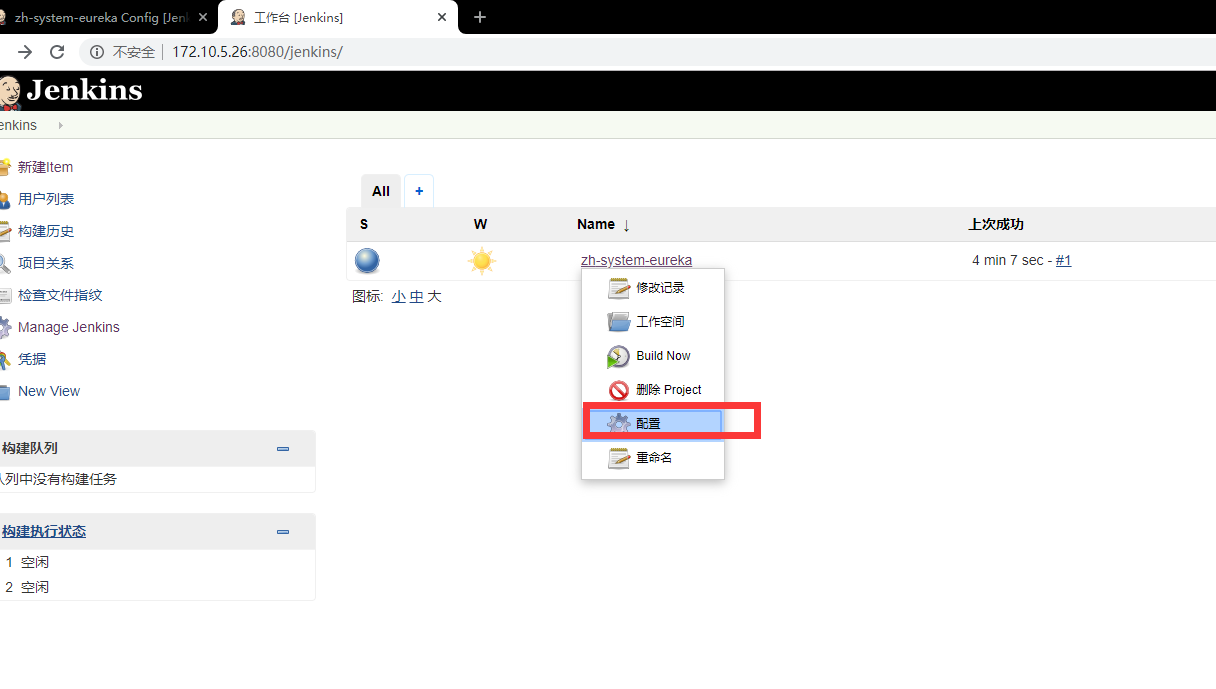Screen dimensions: 1216x689
Task: Click the 新建Item link
Action: (45, 167)
